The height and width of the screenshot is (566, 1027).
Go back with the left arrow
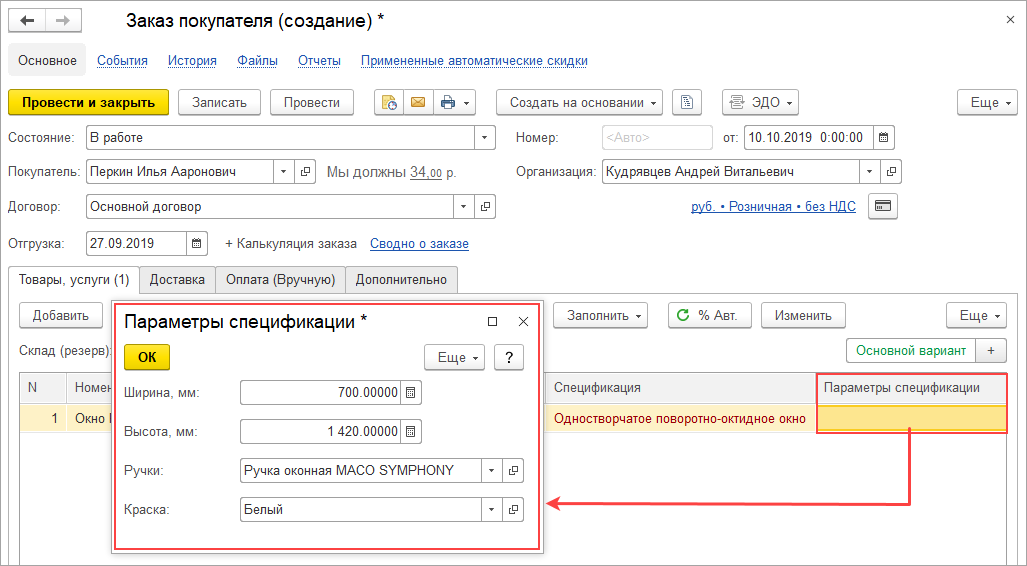(x=27, y=21)
